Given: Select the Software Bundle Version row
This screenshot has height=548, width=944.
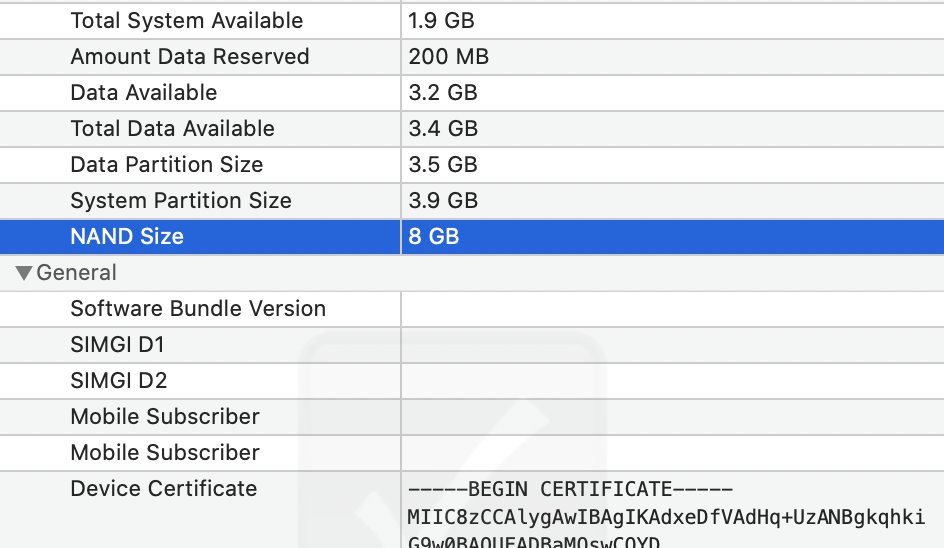Looking at the screenshot, I should coord(198,309).
